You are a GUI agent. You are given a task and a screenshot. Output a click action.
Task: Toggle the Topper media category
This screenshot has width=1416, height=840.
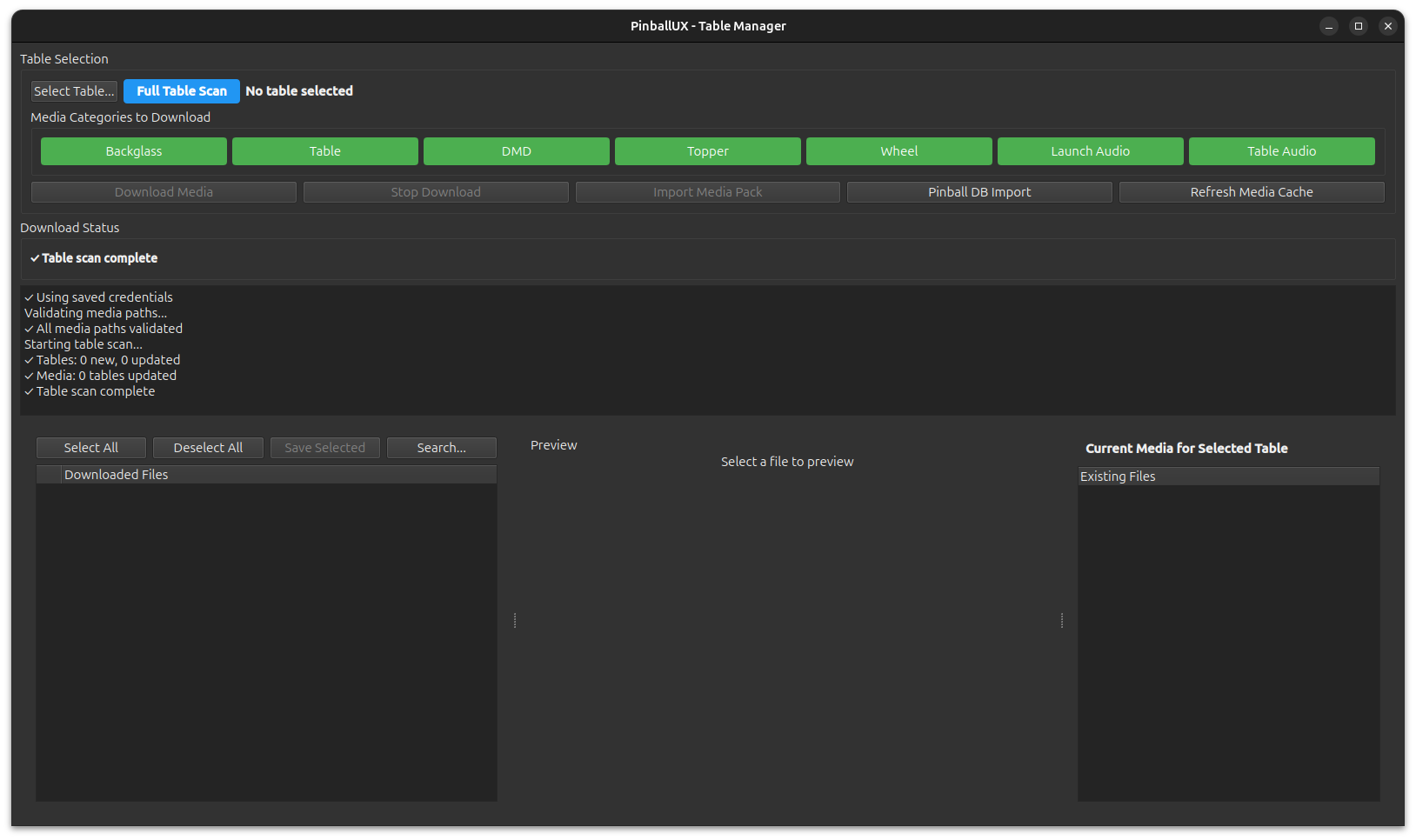tap(708, 151)
